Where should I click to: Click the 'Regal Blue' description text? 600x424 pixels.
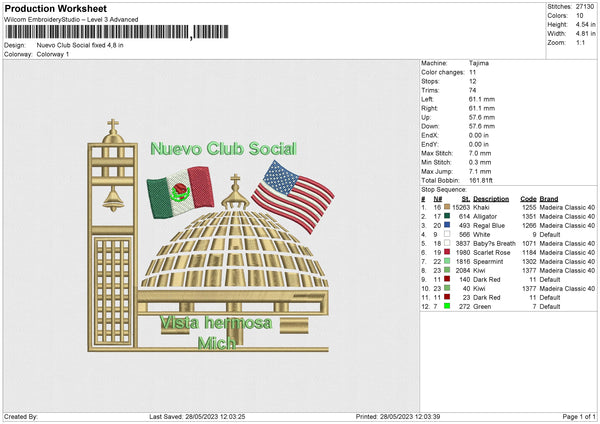point(489,225)
